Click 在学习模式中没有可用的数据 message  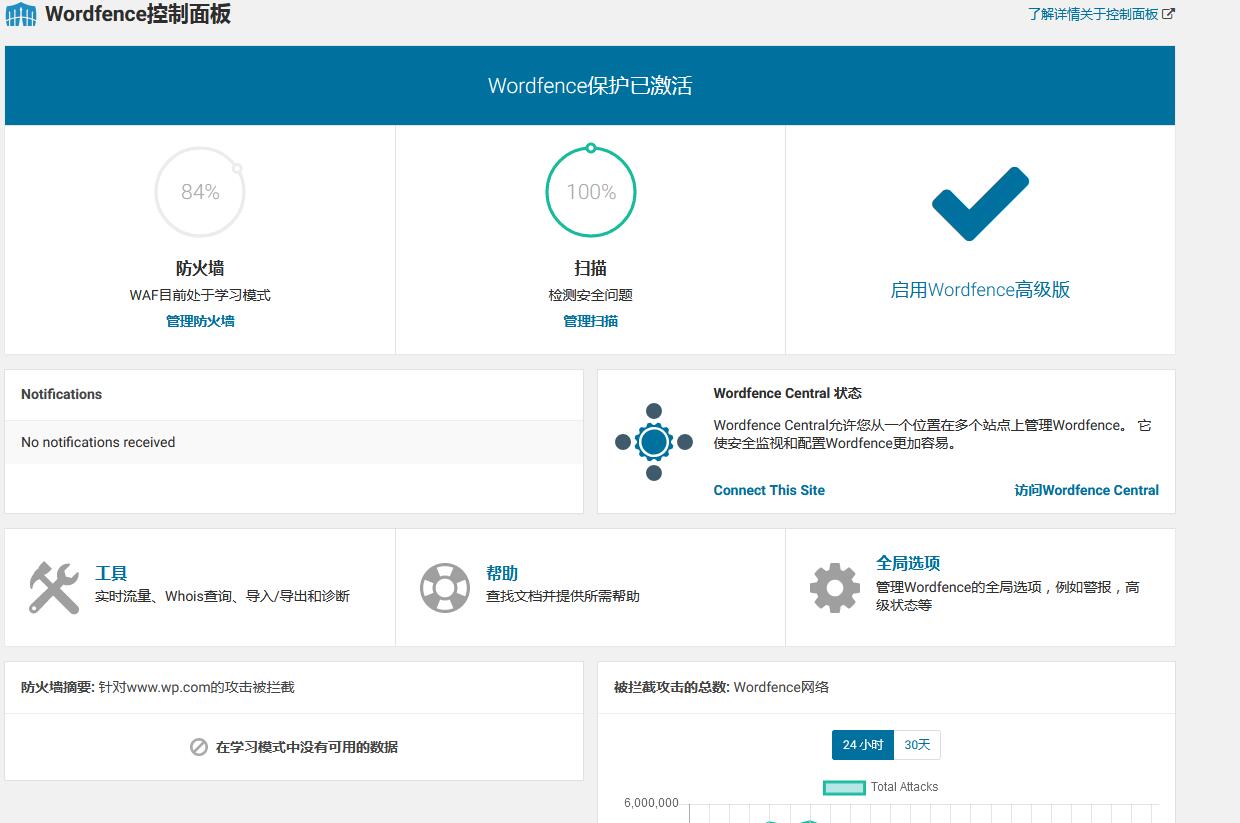307,747
